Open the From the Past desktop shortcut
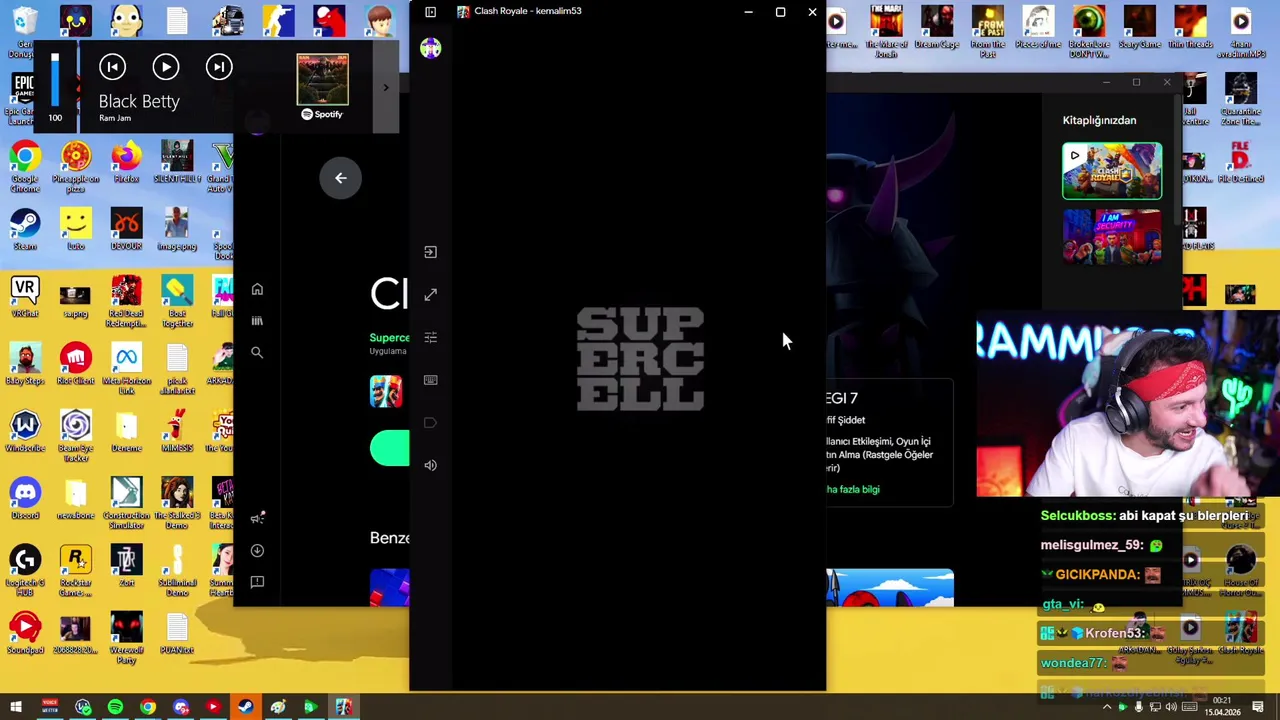Image resolution: width=1280 pixels, height=720 pixels. click(988, 30)
